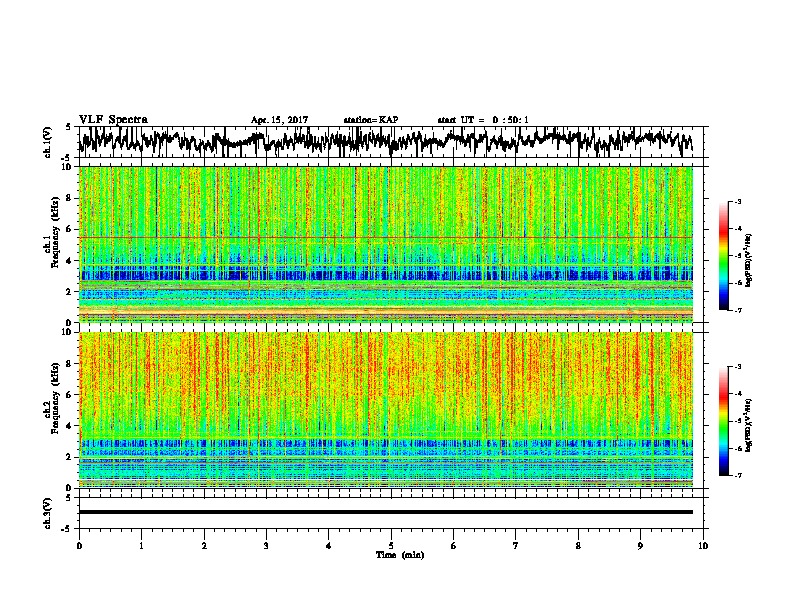
Task: Click the "start UT = 0 :50: 1" text
Action: click(483, 120)
